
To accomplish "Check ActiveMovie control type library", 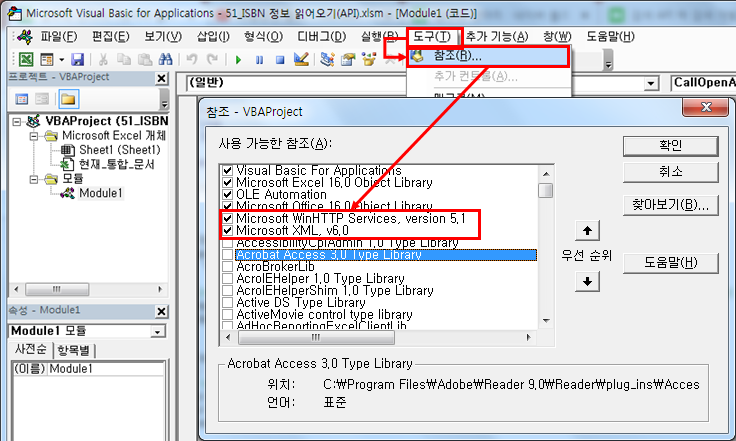I will point(228,315).
